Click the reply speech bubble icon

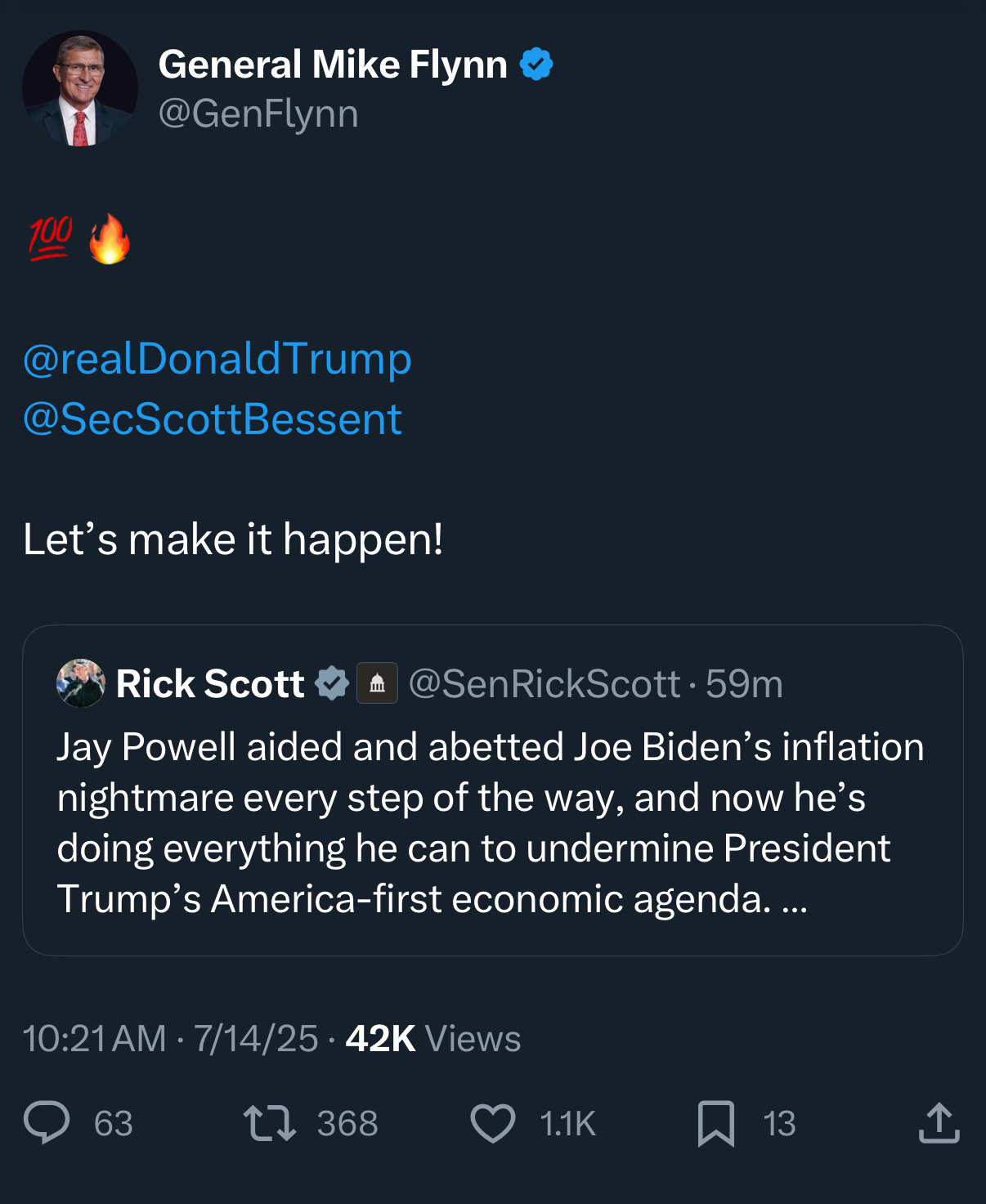pos(47,1123)
